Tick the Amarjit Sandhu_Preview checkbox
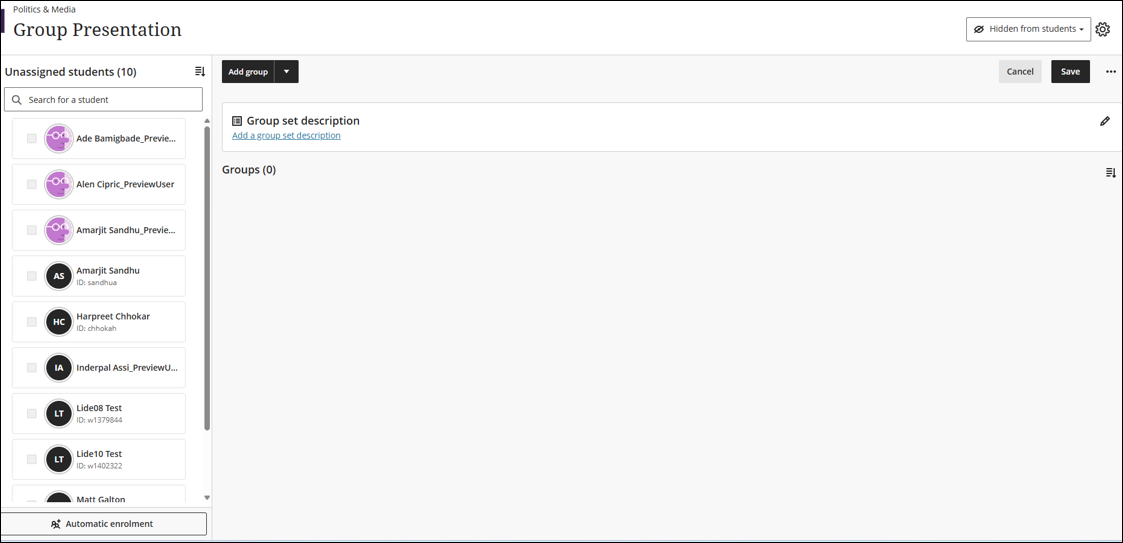The height and width of the screenshot is (543, 1123). [32, 230]
